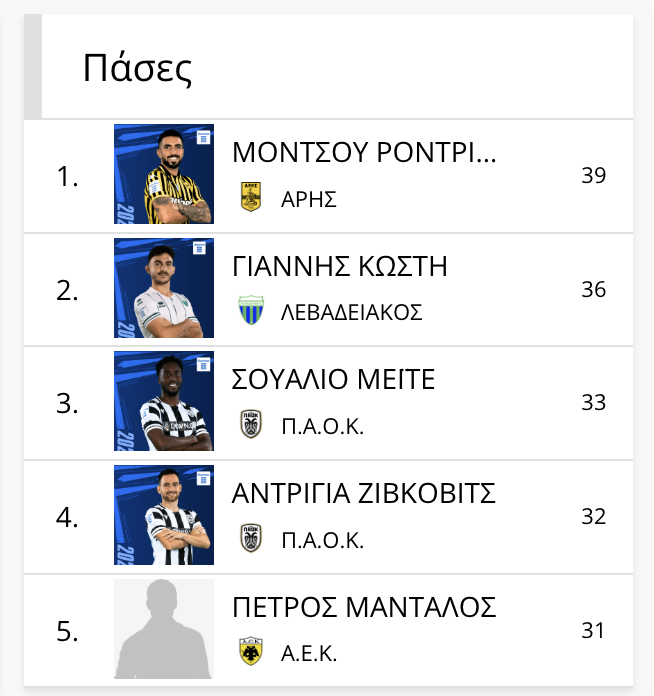Click the Levadiakos club crest icon
The image size is (654, 696).
250,311
